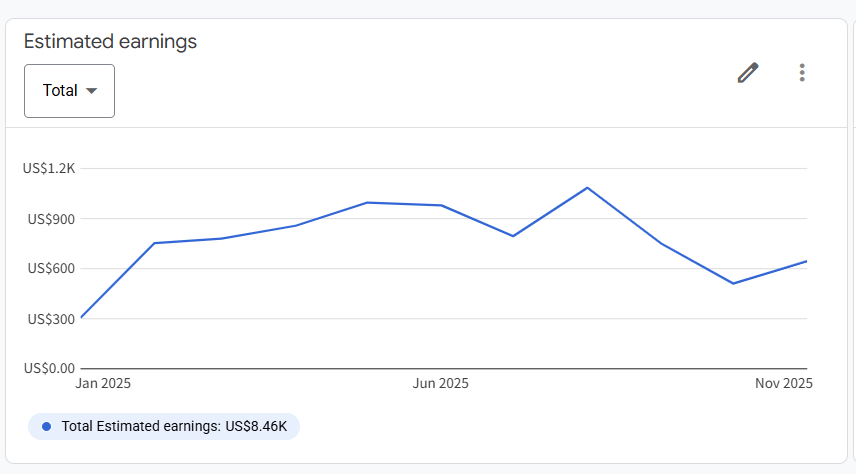Click the Nov 2025 x-axis label
This screenshot has height=474, width=856.
pos(784,384)
